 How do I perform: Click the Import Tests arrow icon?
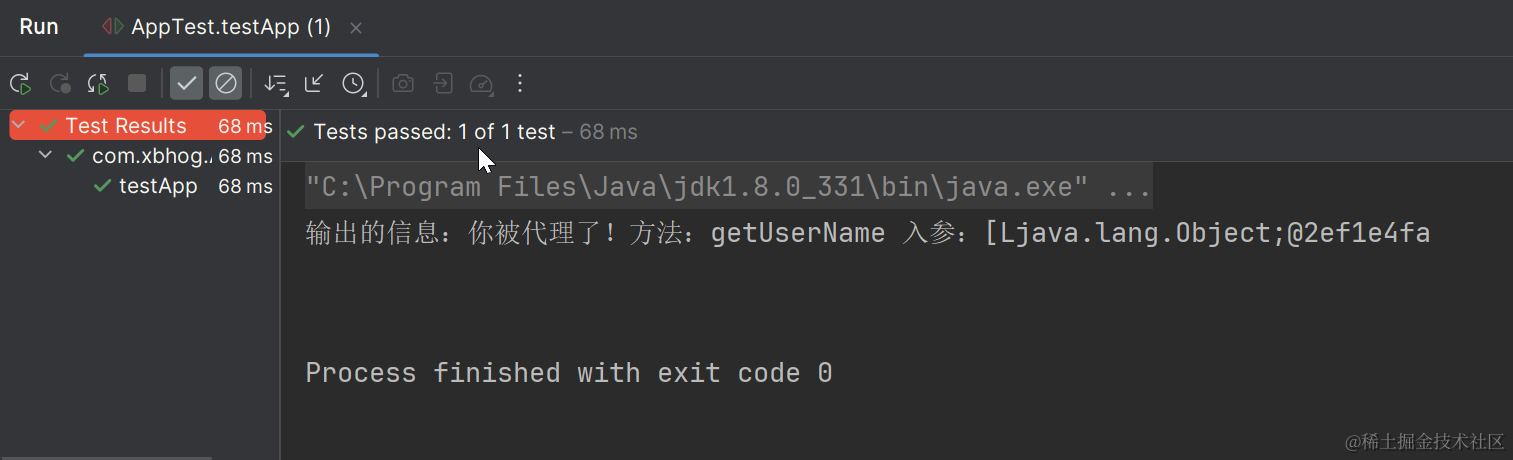(x=443, y=83)
